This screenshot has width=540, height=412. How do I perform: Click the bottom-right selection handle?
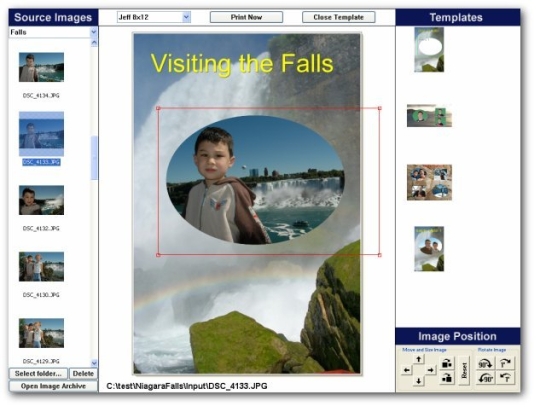(380, 255)
